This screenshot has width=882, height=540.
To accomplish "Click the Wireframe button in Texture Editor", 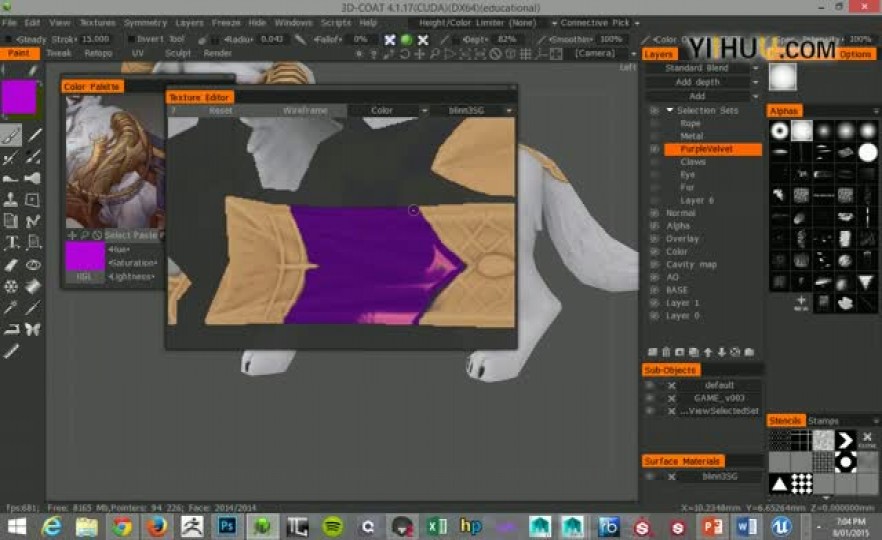I will (x=305, y=110).
